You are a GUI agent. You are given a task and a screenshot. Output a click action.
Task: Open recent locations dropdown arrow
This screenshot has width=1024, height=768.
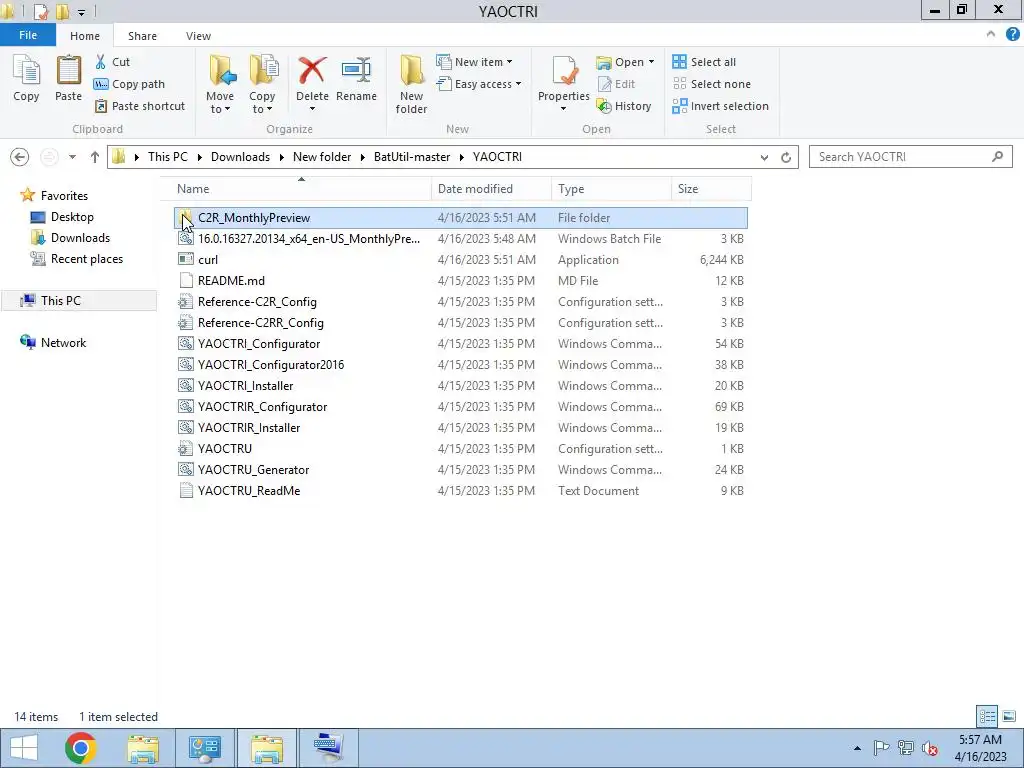(x=72, y=157)
